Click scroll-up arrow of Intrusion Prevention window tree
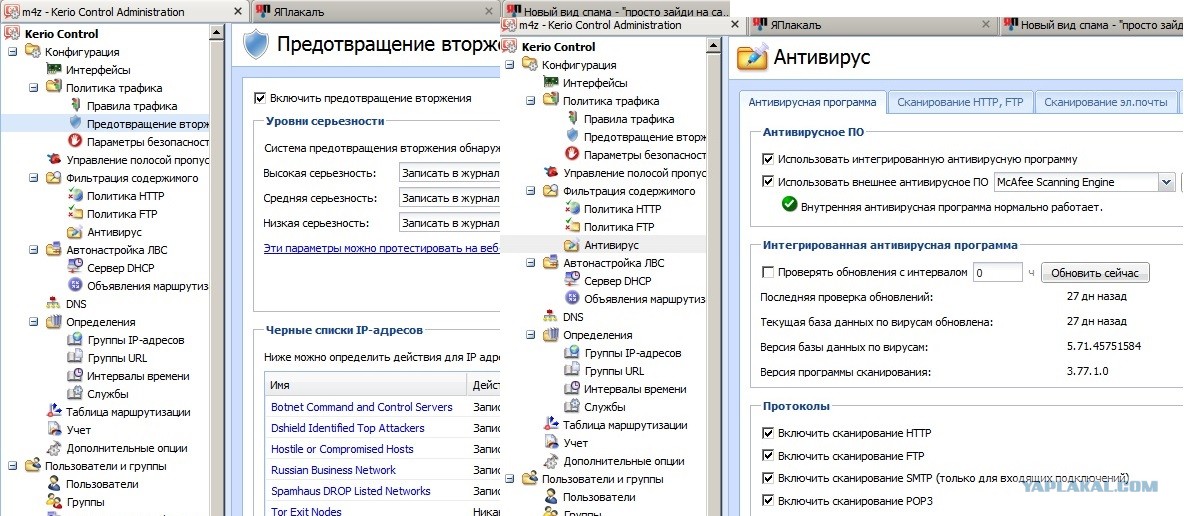This screenshot has height=516, width=1184. point(216,32)
